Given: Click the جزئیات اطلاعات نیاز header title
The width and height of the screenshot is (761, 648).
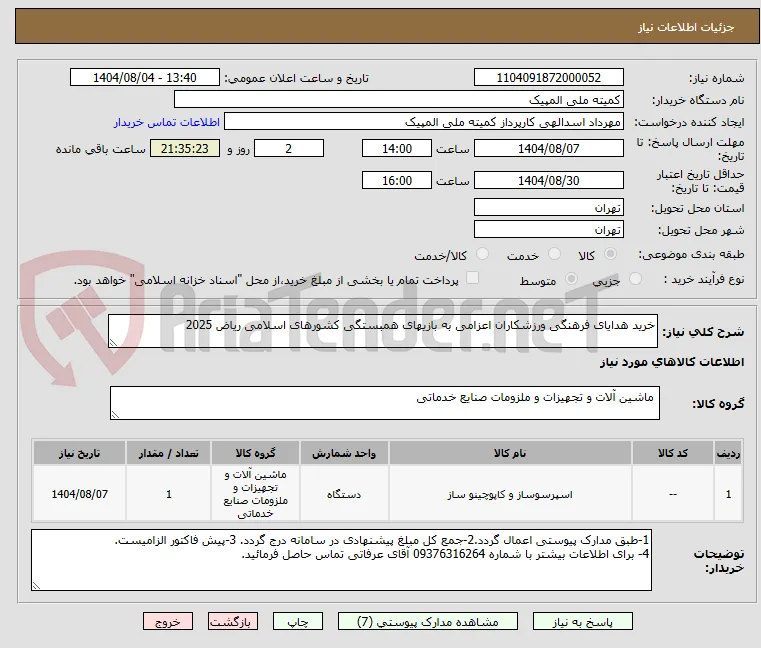Looking at the screenshot, I should pyautogui.click(x=686, y=27).
